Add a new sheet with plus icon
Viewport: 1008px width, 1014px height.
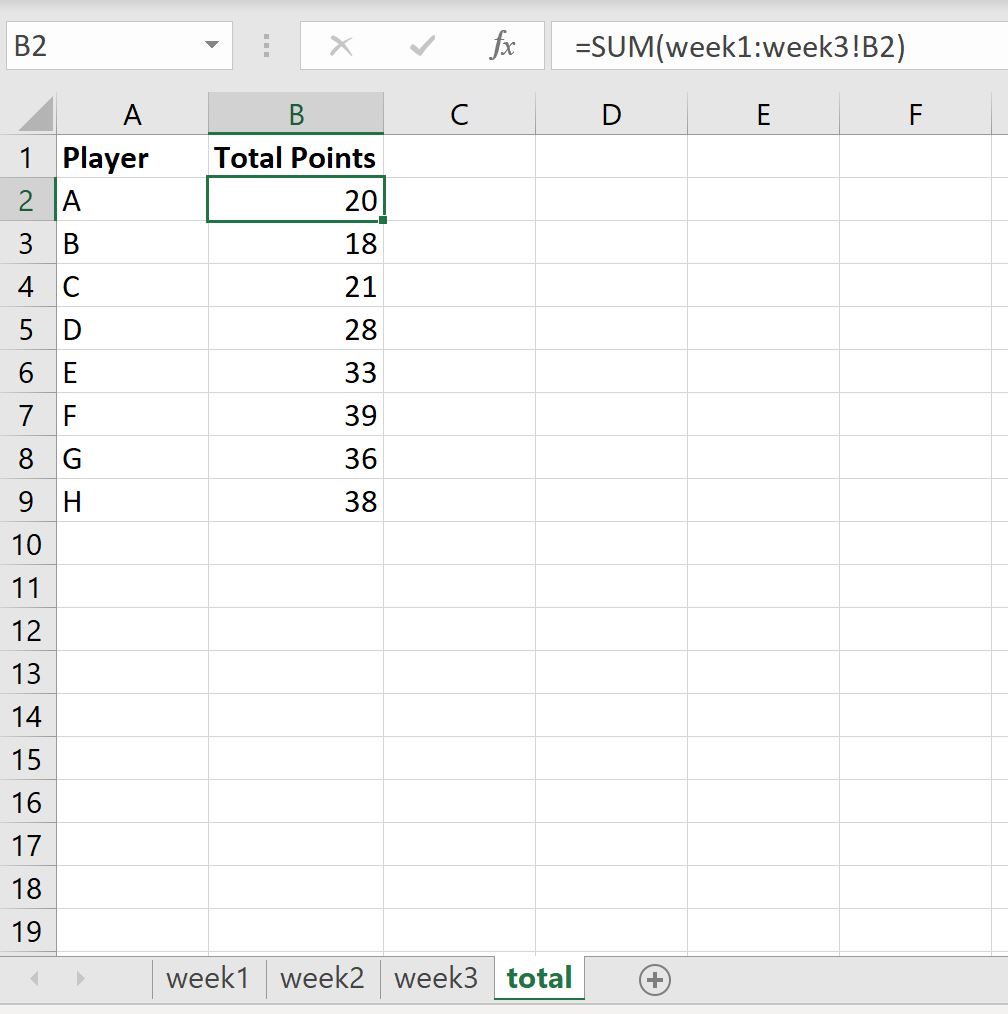point(654,979)
